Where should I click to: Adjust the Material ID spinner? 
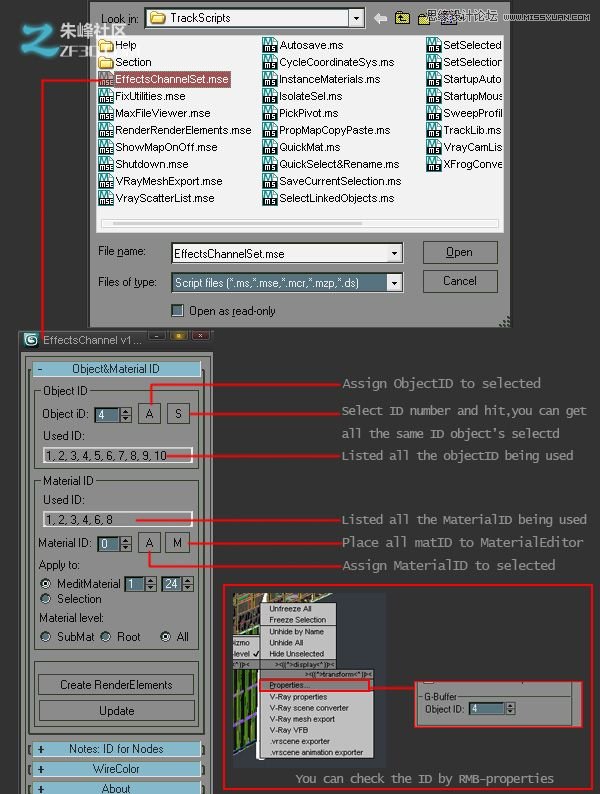(126, 544)
